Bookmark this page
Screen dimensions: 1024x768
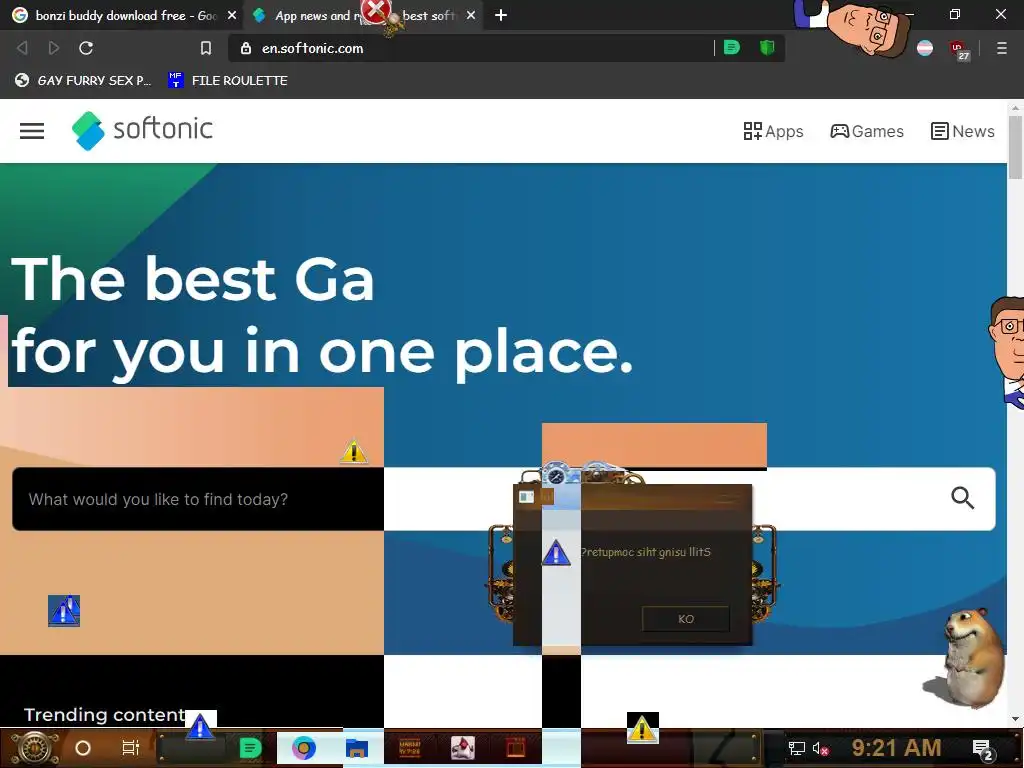206,48
